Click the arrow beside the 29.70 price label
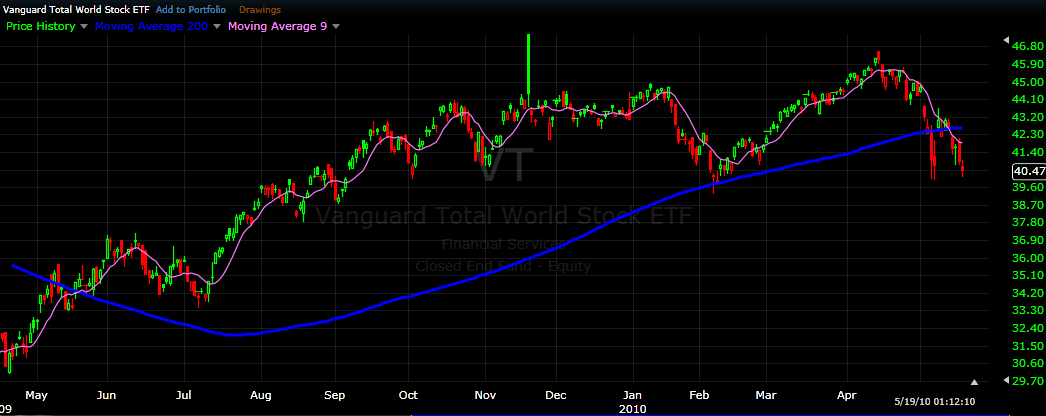This screenshot has height=416, width=1046. (1006, 381)
